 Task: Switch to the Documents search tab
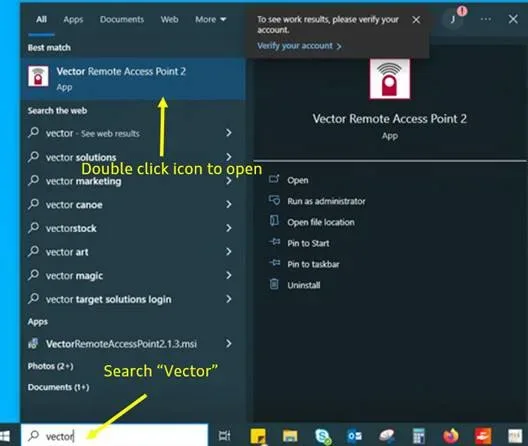pyautogui.click(x=122, y=20)
